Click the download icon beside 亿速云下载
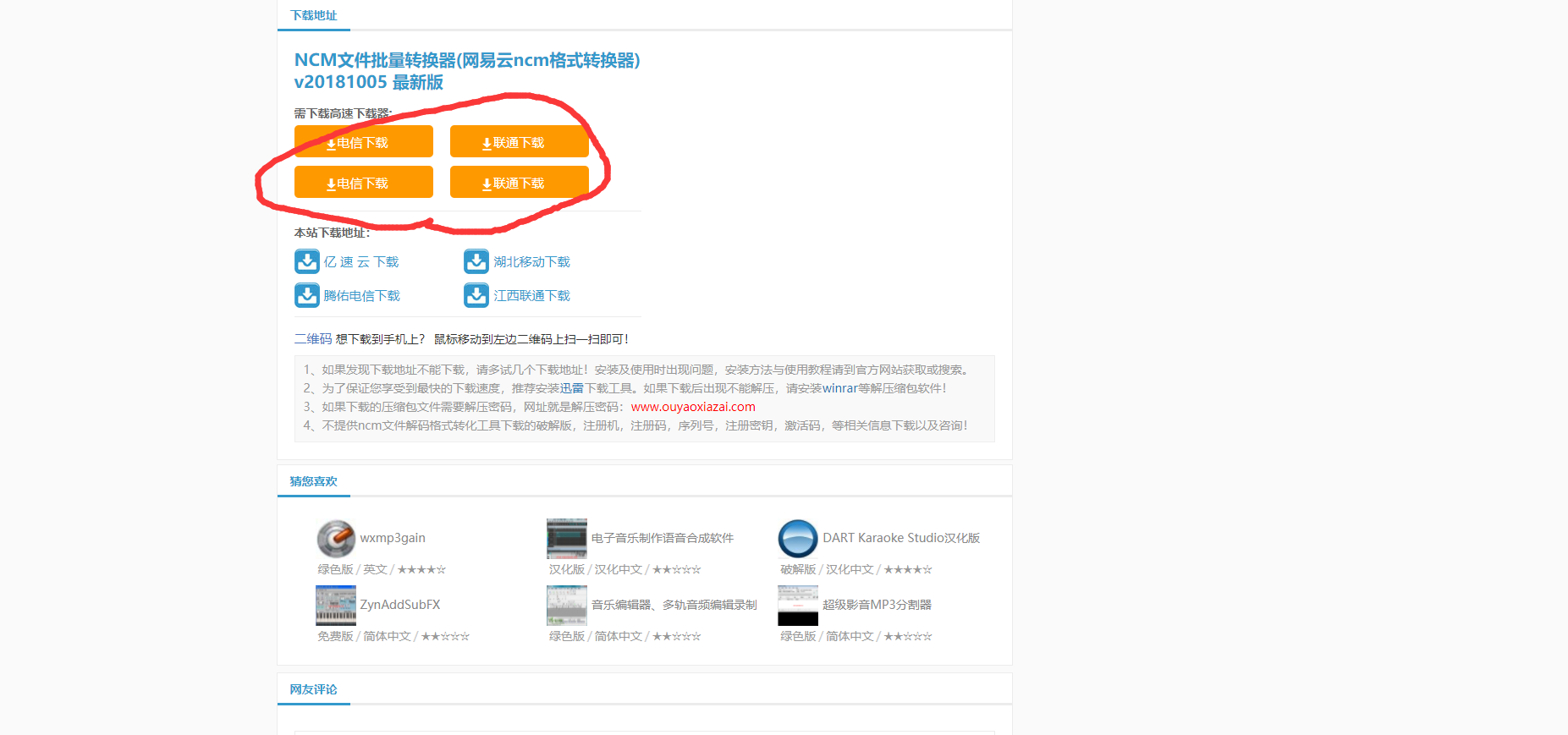The height and width of the screenshot is (735, 1568). click(x=307, y=261)
